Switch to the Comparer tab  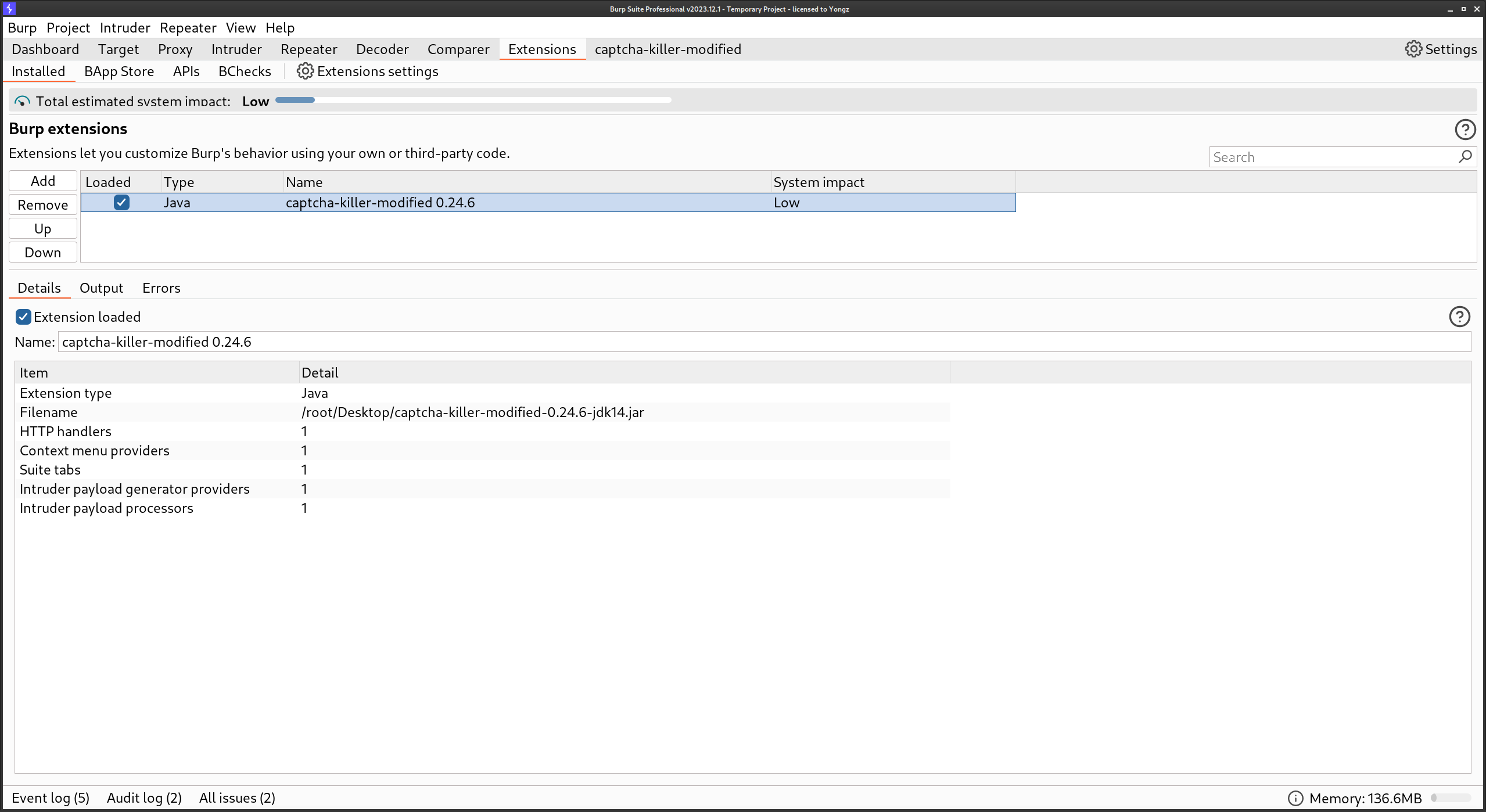click(x=458, y=49)
